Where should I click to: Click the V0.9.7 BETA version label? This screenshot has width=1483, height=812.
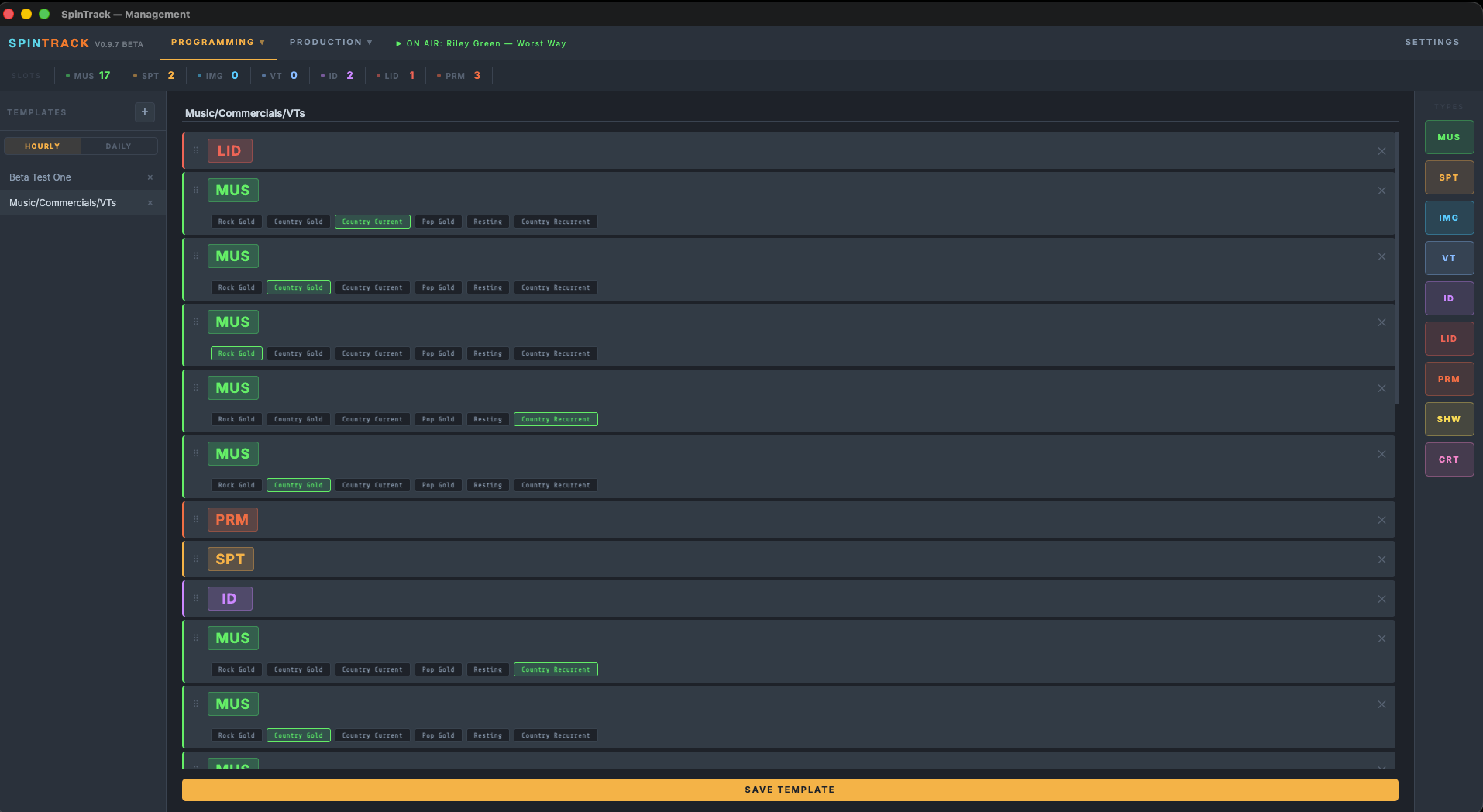coord(119,45)
